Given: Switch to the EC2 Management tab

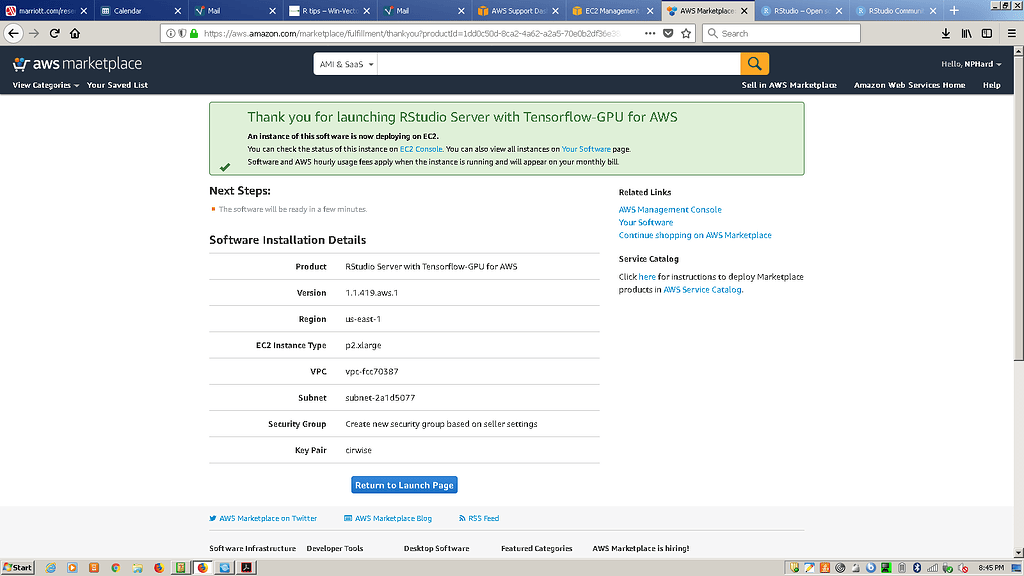Looking at the screenshot, I should click(x=613, y=10).
